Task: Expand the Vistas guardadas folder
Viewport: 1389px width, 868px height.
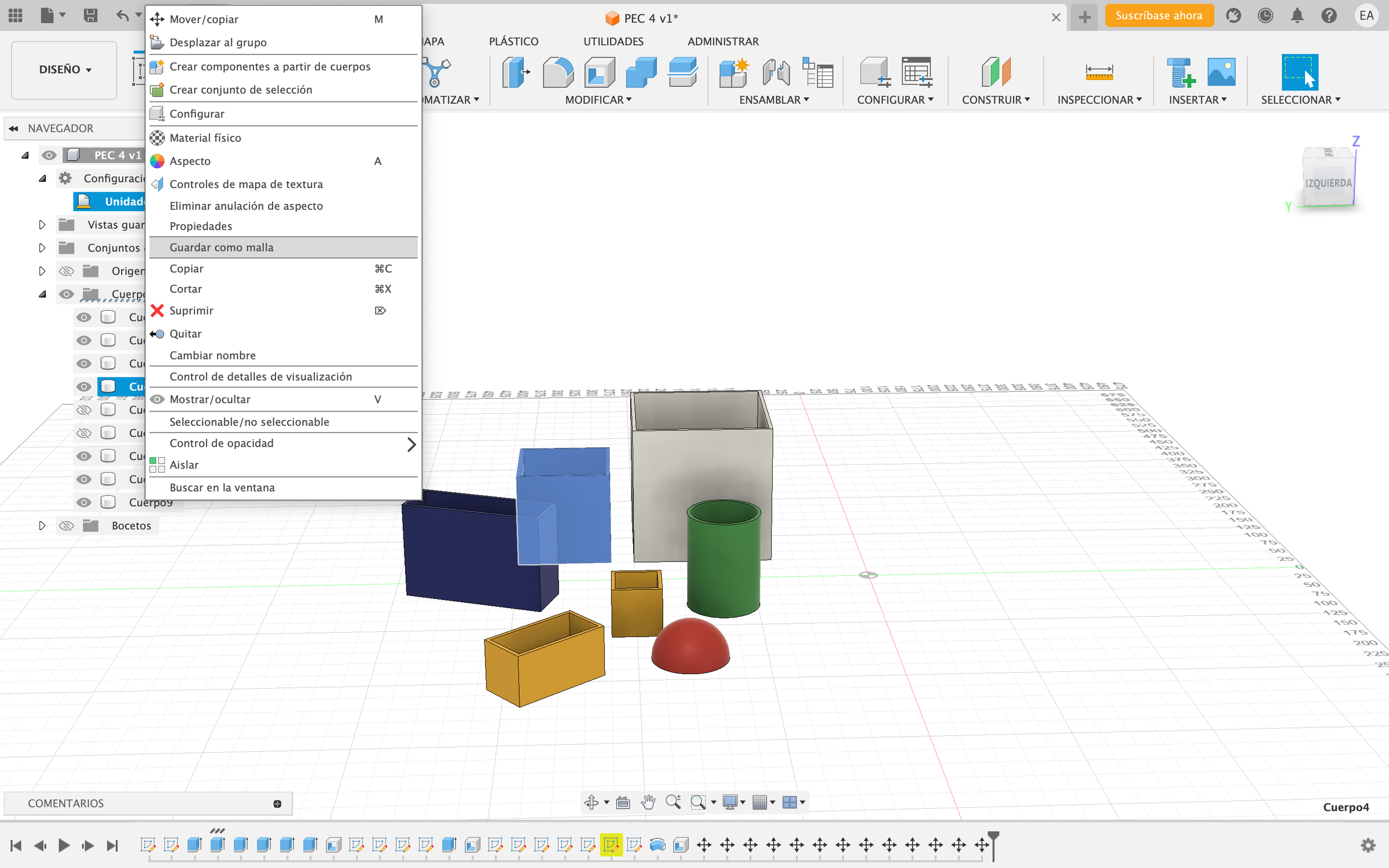Action: (42, 225)
